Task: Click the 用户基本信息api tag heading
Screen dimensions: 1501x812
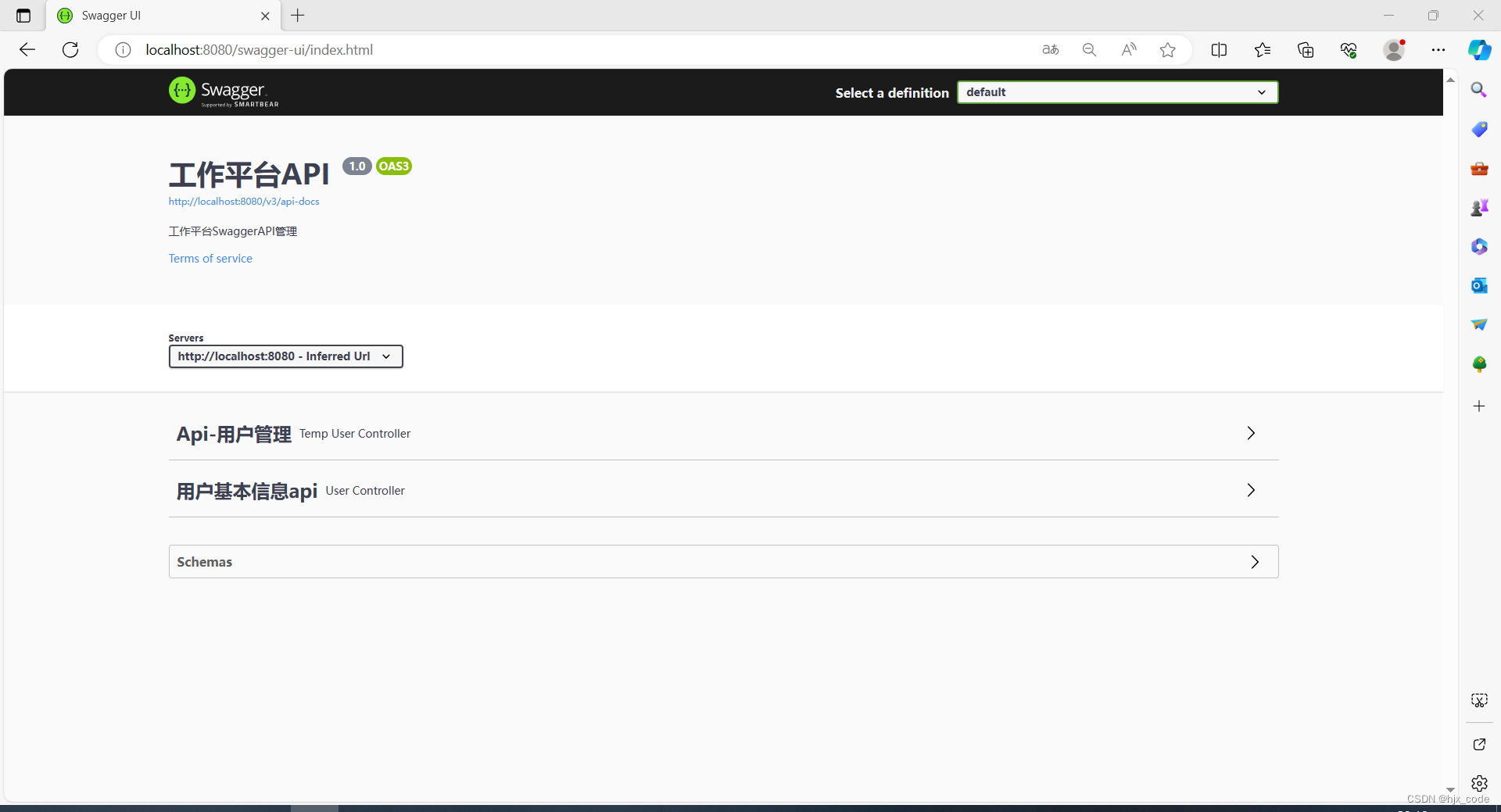Action: 247,491
